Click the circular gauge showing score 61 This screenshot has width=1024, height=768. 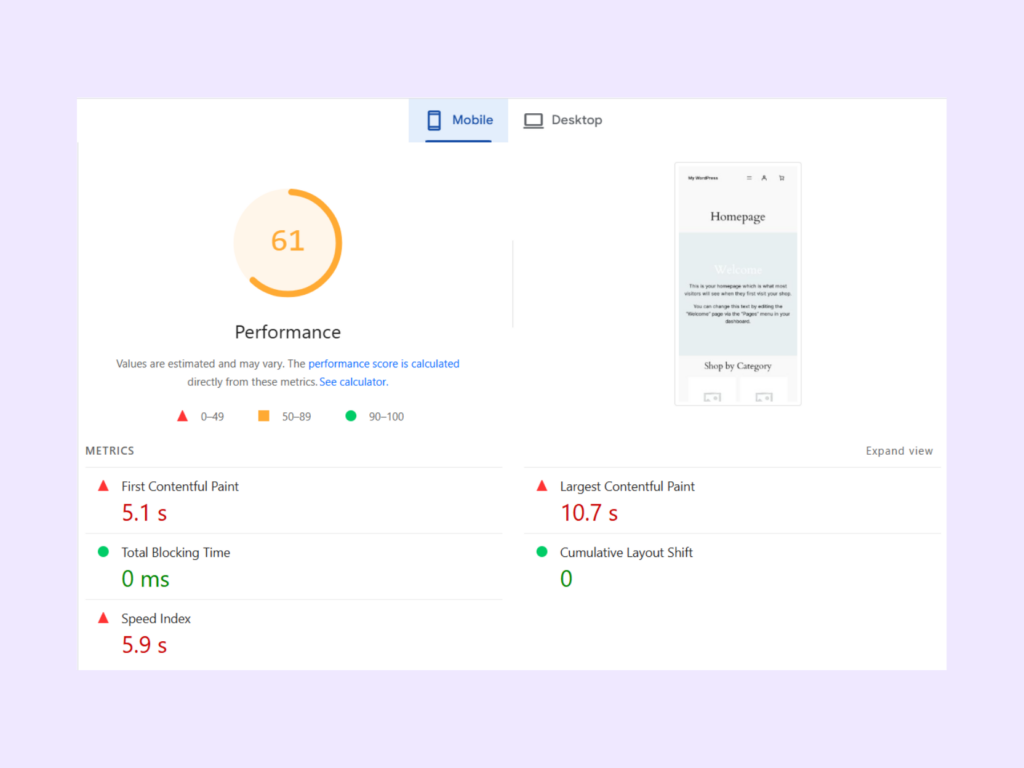point(288,241)
